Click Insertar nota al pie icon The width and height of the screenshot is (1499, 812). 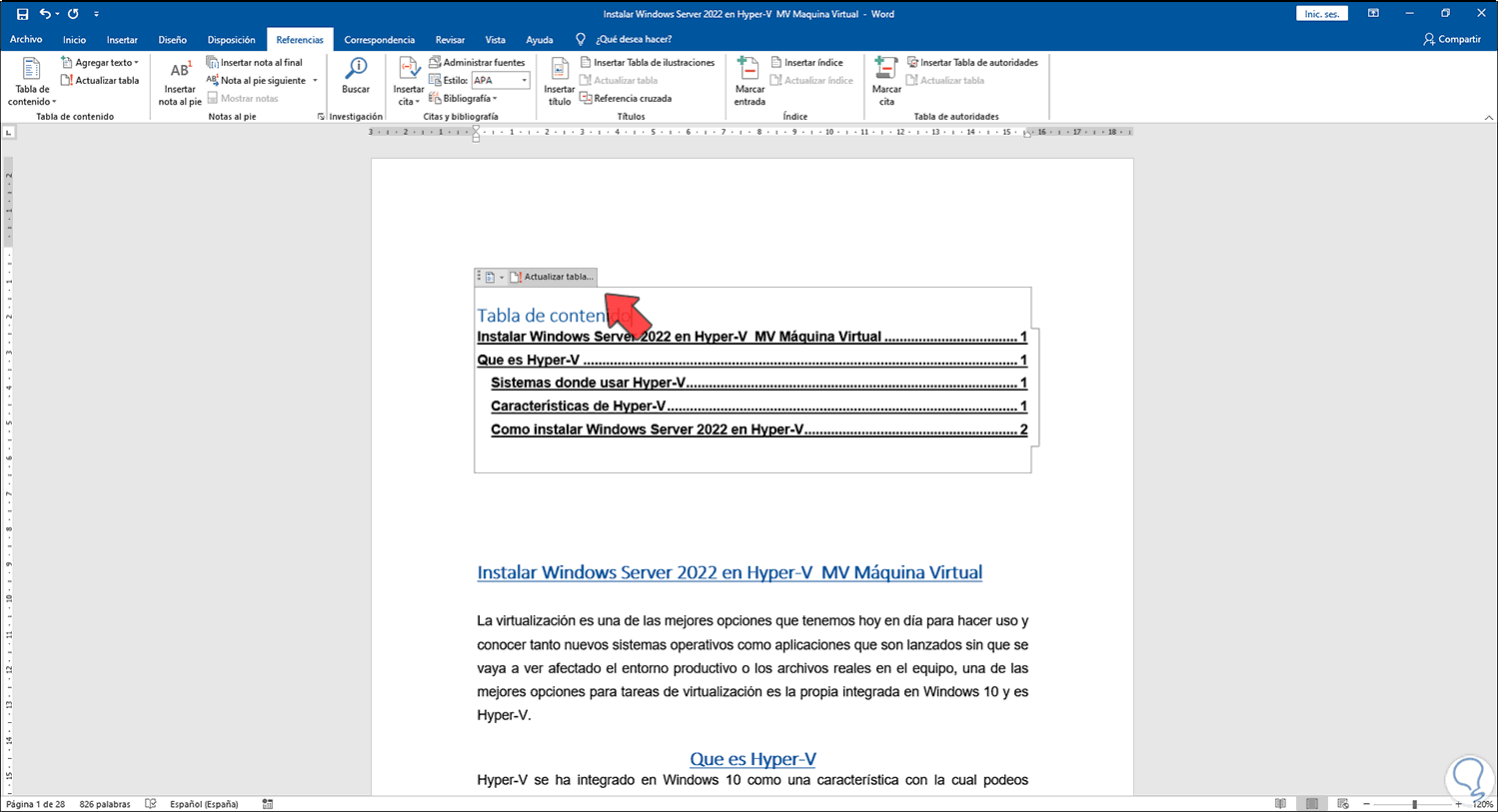[x=180, y=70]
